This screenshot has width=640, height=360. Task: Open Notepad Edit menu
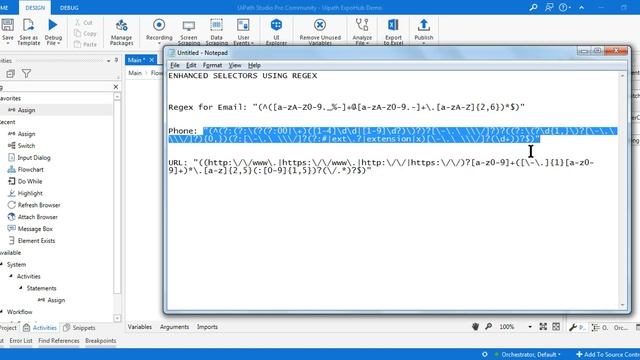(x=191, y=65)
